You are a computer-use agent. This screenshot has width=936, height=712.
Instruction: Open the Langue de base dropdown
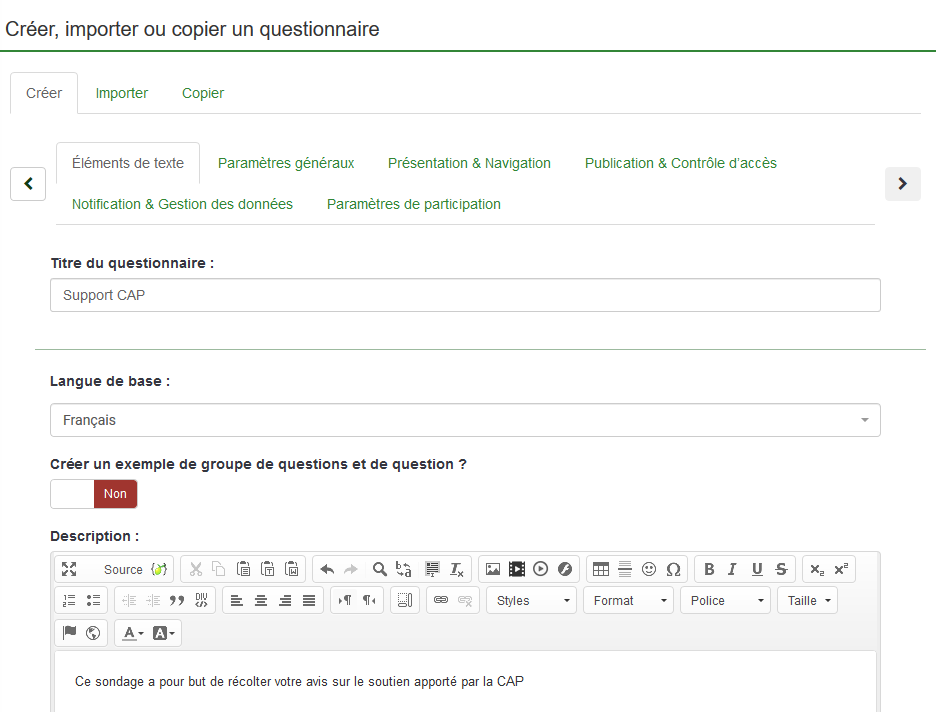(x=465, y=421)
